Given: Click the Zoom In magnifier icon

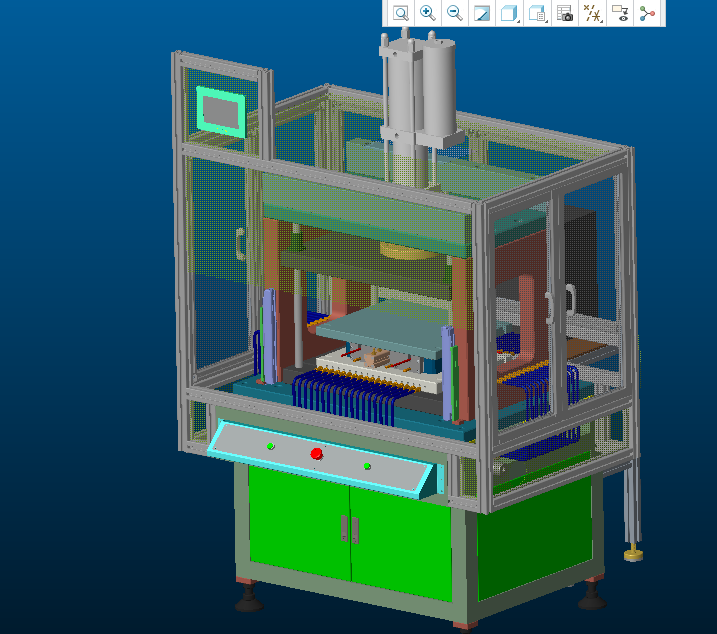Looking at the screenshot, I should tap(428, 13).
